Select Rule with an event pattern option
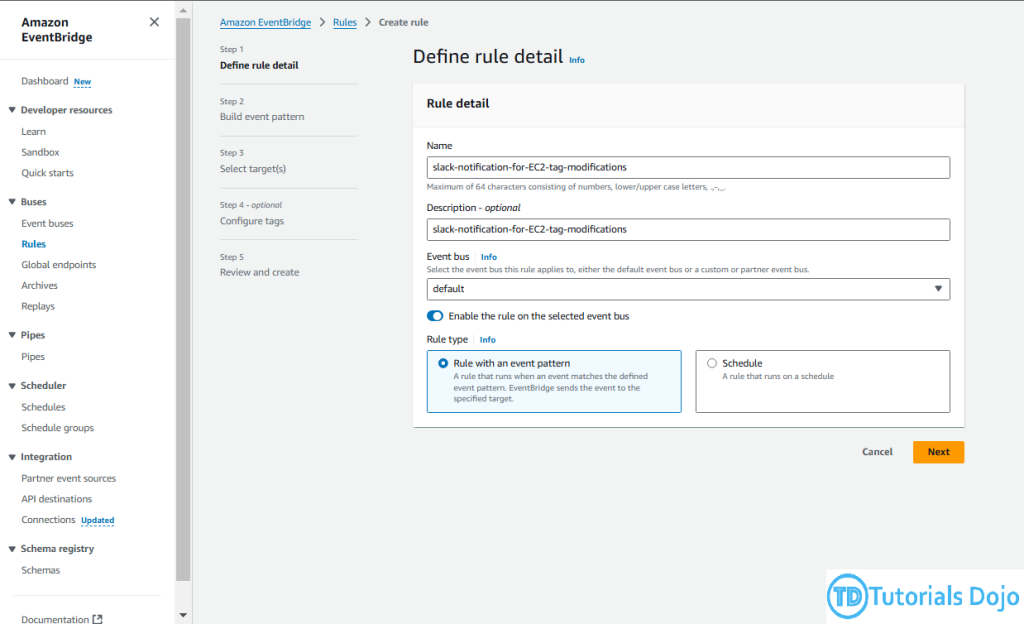This screenshot has width=1024, height=624. [443, 364]
